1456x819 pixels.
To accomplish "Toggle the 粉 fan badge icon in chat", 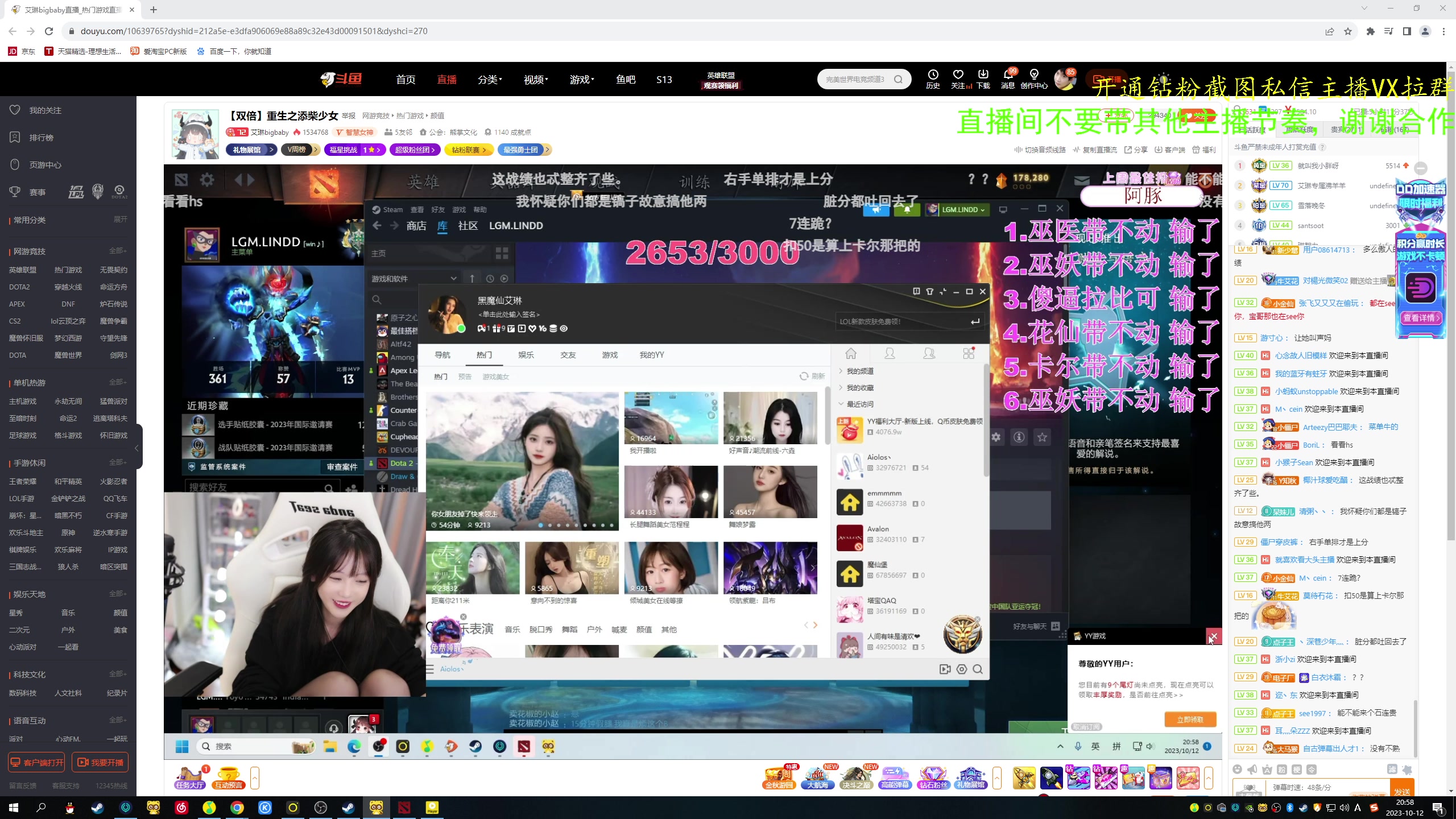I will [x=1282, y=769].
